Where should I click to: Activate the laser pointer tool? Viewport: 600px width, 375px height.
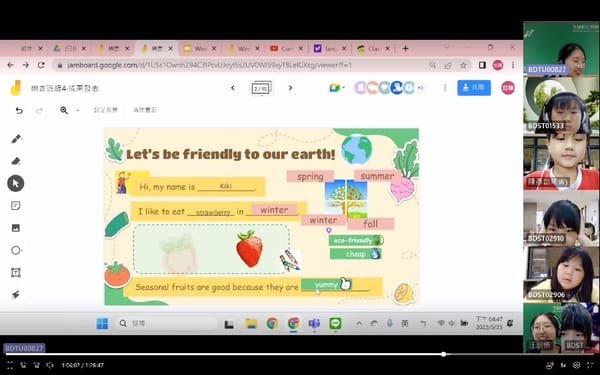pyautogui.click(x=16, y=295)
